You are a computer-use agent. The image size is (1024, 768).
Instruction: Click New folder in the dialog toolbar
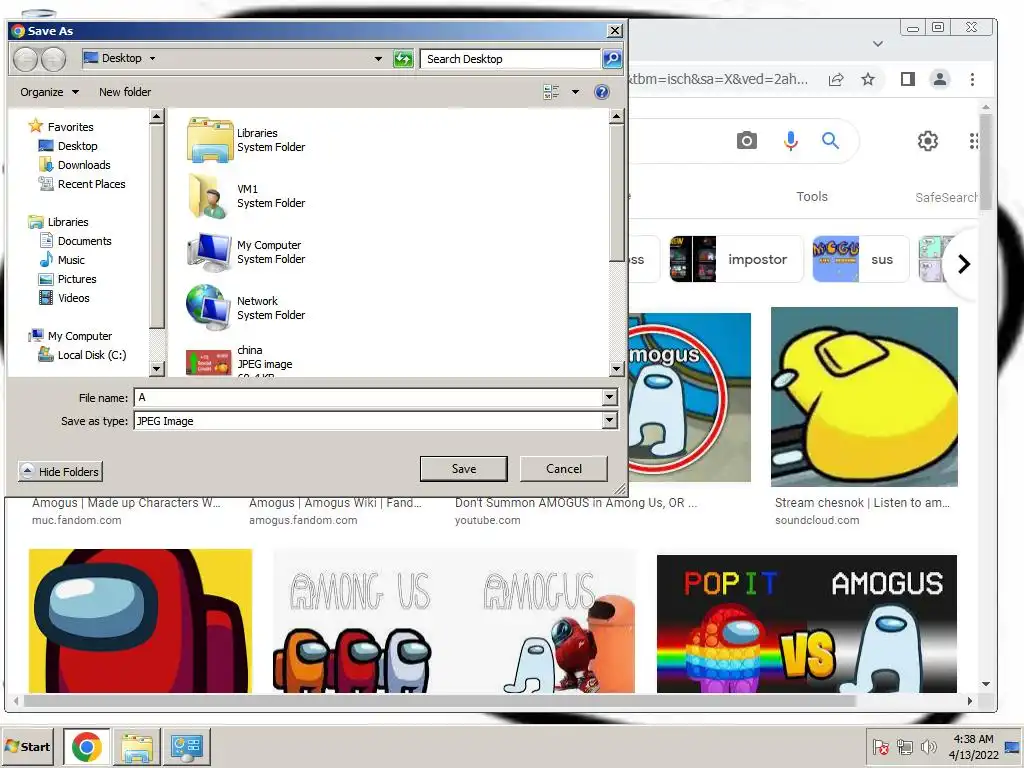(x=125, y=92)
